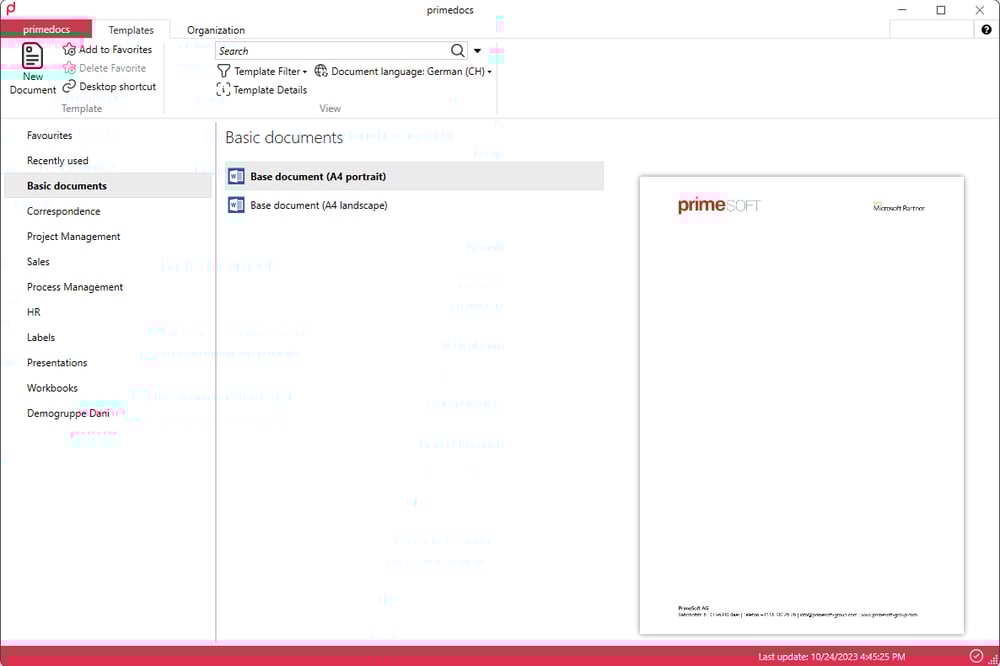Click Word icon of A4 landscape template

tap(236, 205)
